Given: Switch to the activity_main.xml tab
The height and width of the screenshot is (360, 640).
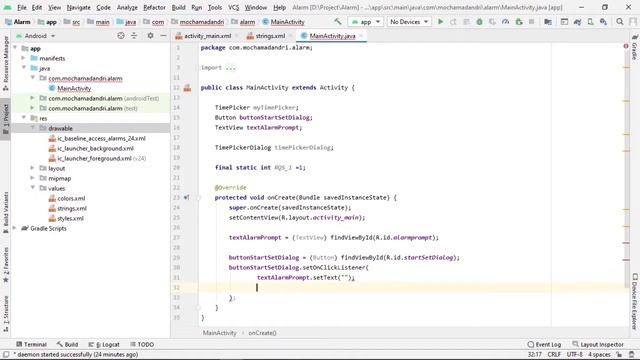Looking at the screenshot, I should pos(207,36).
